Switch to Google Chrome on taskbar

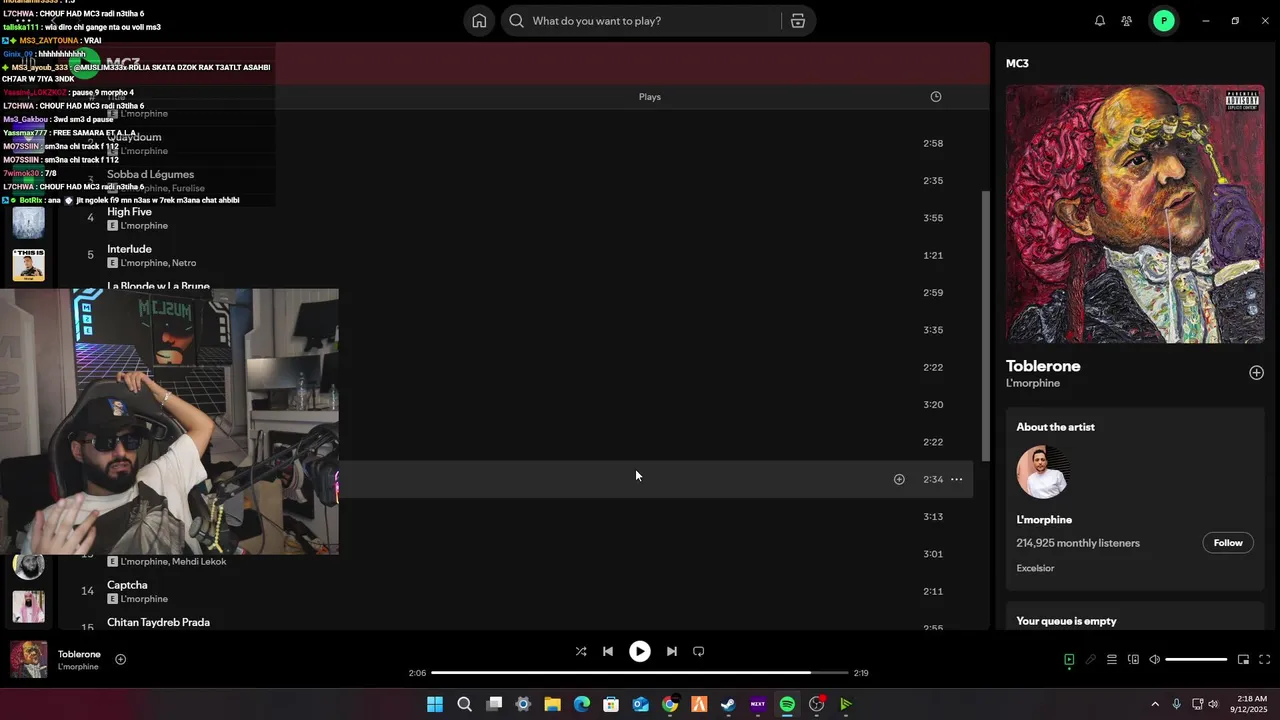(x=670, y=704)
